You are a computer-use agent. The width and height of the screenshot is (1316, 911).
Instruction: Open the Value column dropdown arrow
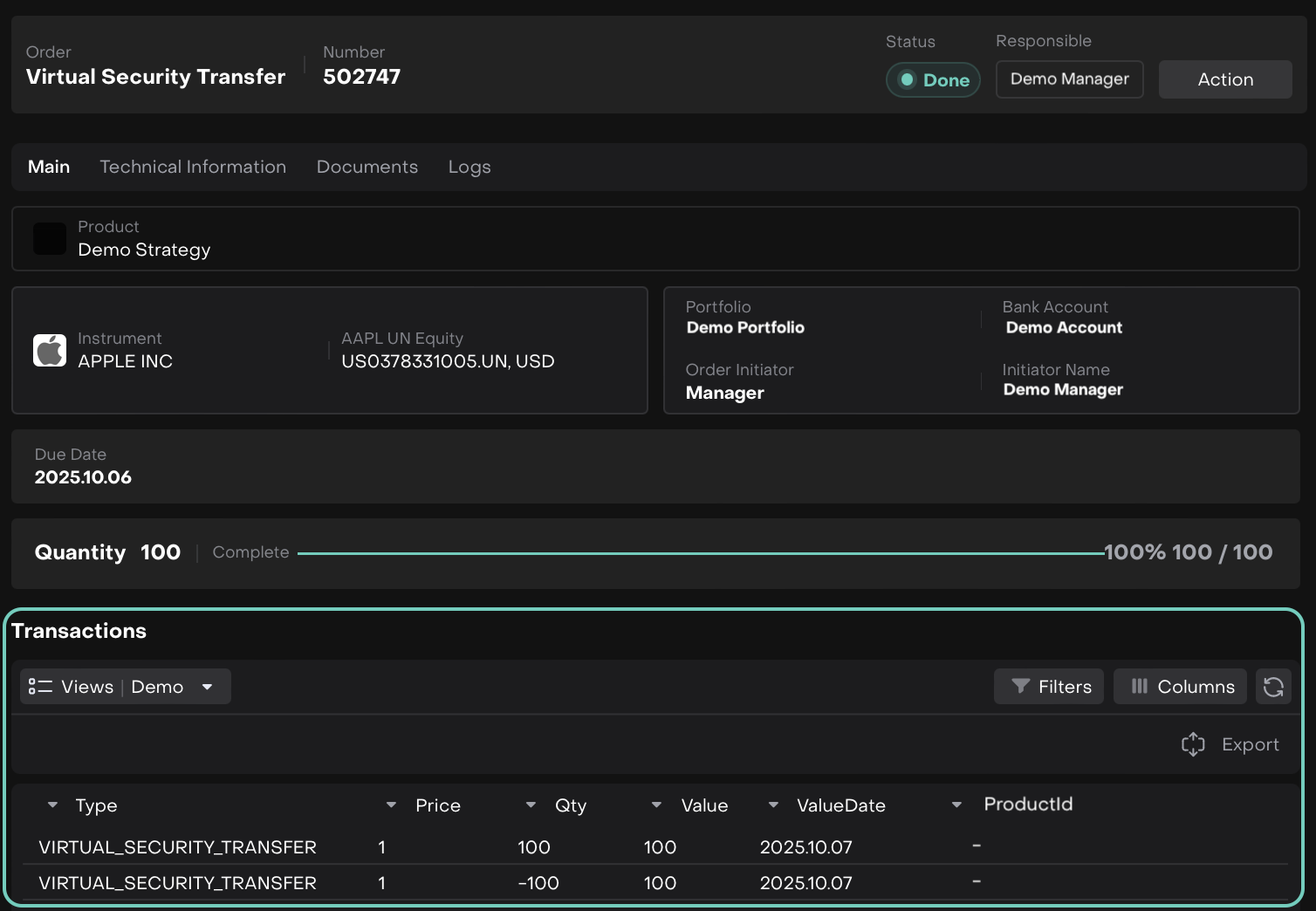pos(656,805)
